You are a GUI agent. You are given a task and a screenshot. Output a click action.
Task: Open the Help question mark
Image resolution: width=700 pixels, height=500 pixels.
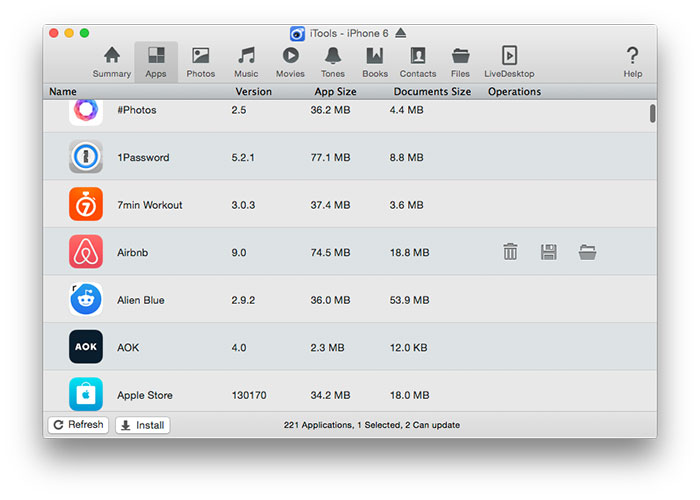[633, 62]
